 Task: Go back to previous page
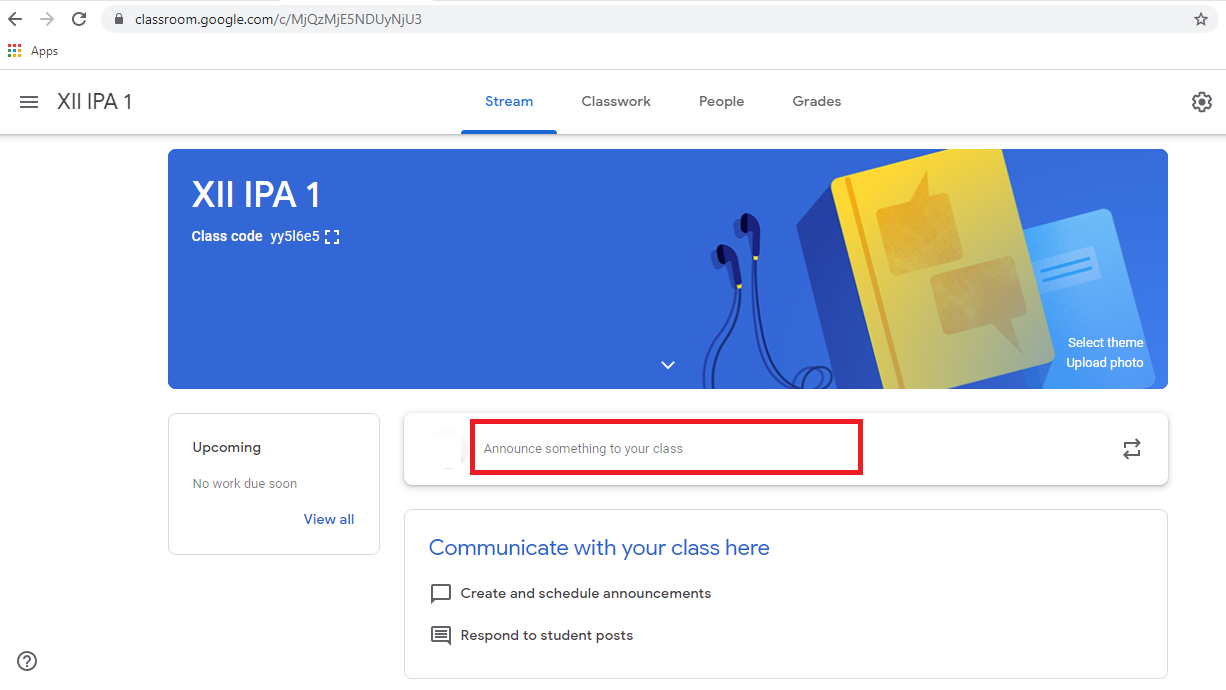[15, 19]
